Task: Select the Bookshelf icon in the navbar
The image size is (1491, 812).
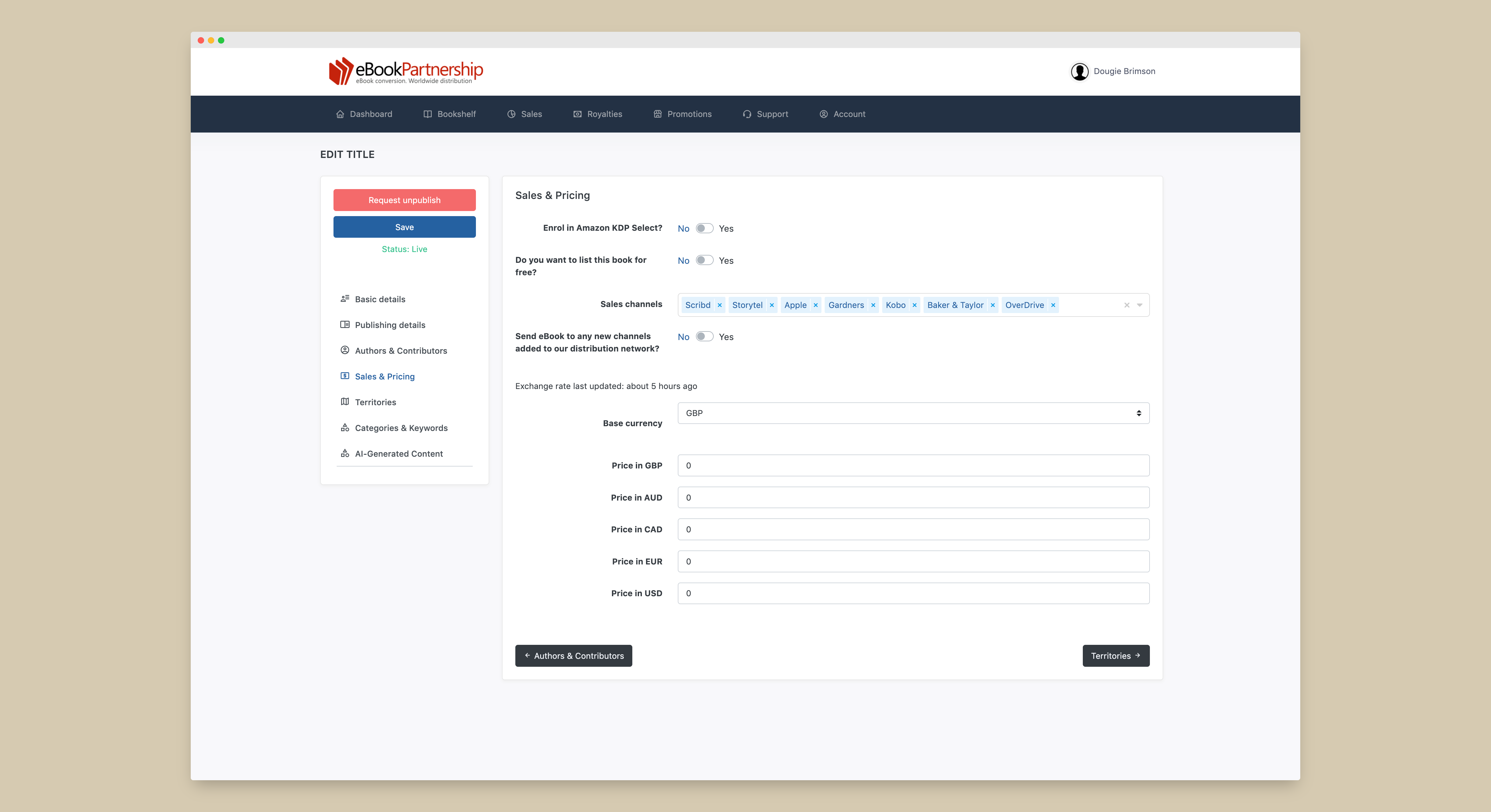Action: pos(427,113)
